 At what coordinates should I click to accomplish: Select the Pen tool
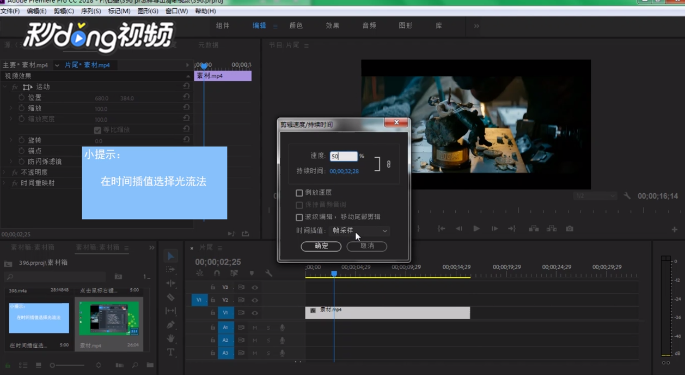[x=171, y=325]
